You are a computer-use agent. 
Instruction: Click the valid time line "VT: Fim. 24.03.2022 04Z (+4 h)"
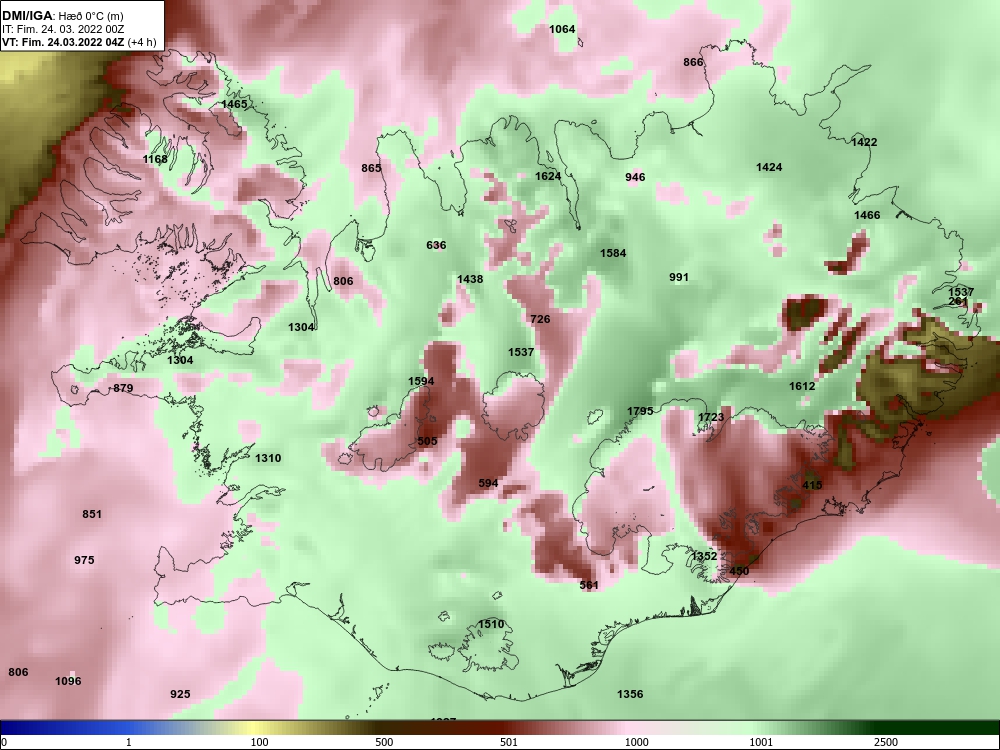click(x=79, y=42)
